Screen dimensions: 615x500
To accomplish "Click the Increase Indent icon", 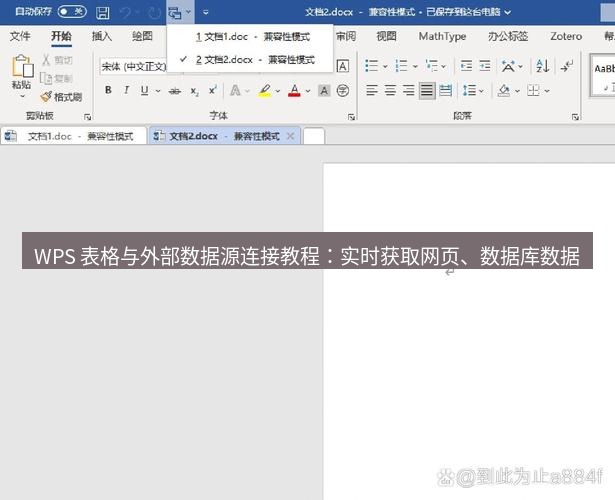I will point(485,66).
